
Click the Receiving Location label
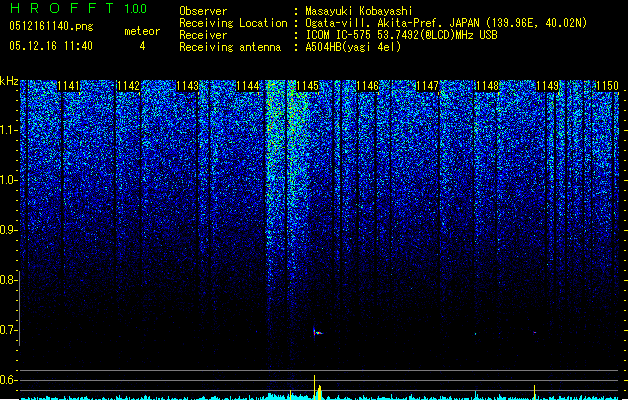[x=233, y=23]
